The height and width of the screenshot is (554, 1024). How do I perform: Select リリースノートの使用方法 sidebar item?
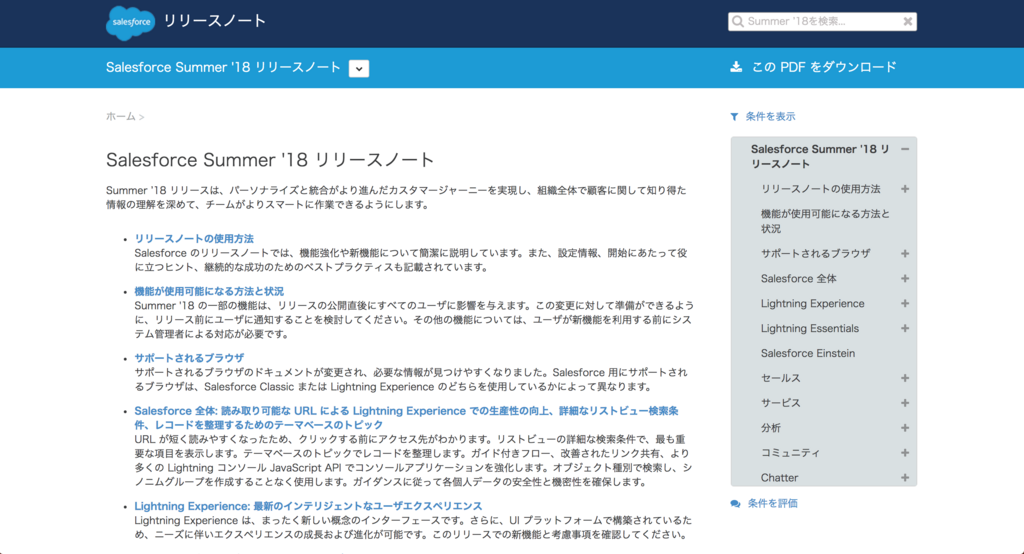point(820,189)
